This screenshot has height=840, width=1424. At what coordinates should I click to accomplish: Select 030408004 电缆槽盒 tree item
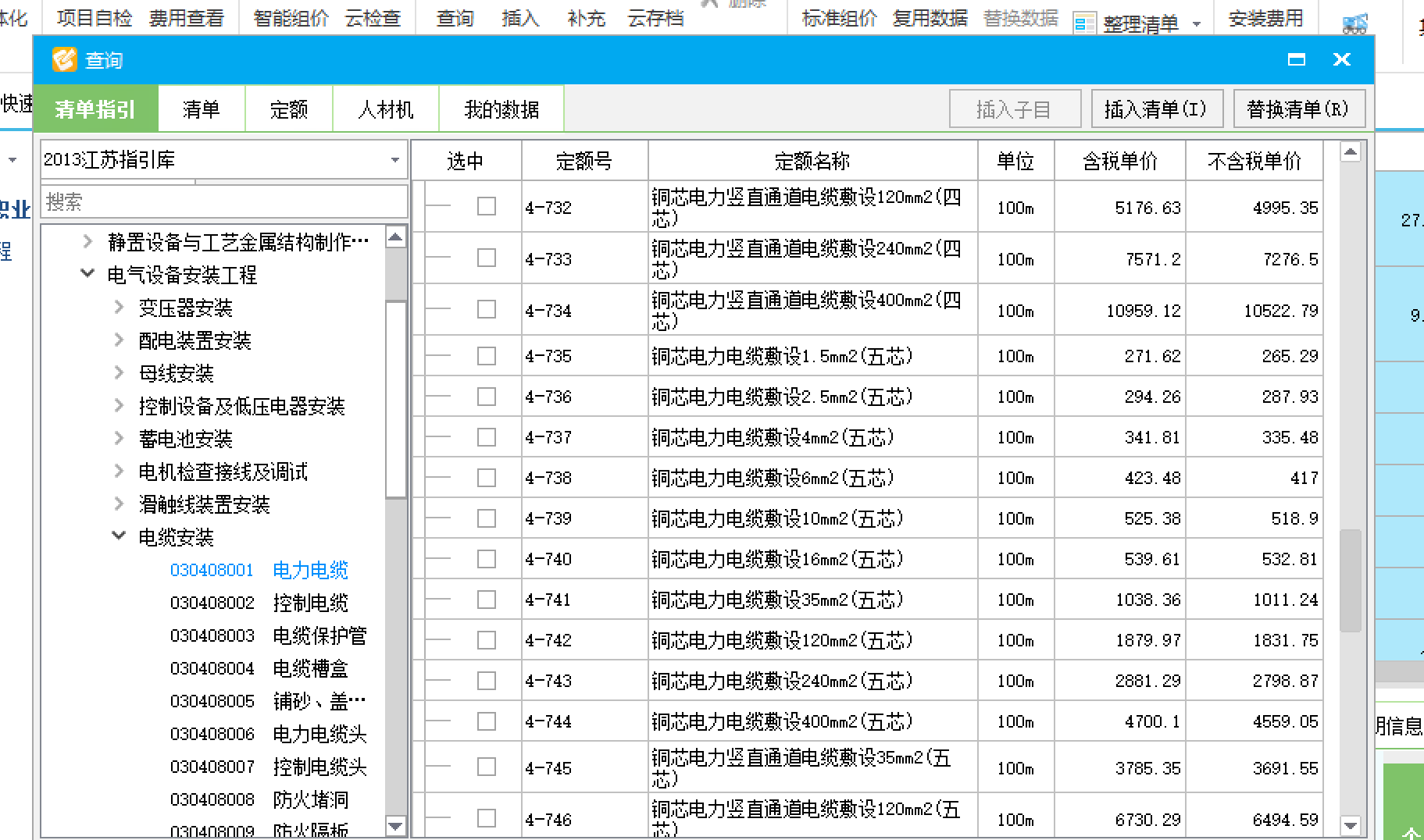[x=259, y=668]
